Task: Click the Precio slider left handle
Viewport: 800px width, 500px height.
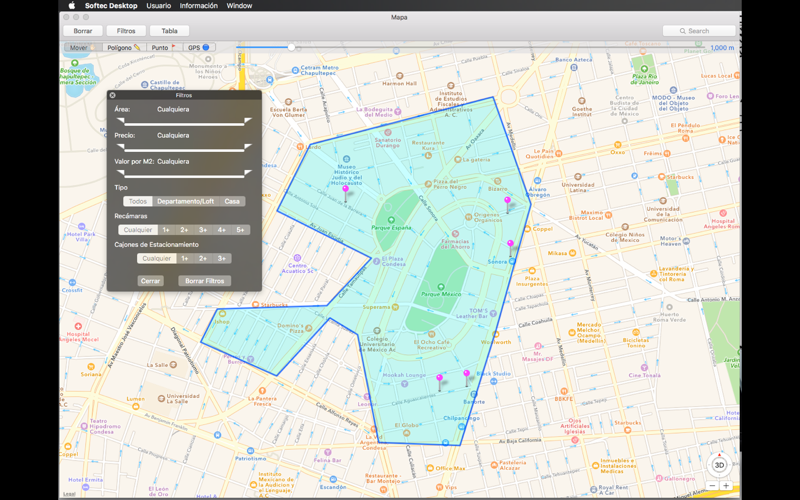Action: click(x=120, y=147)
